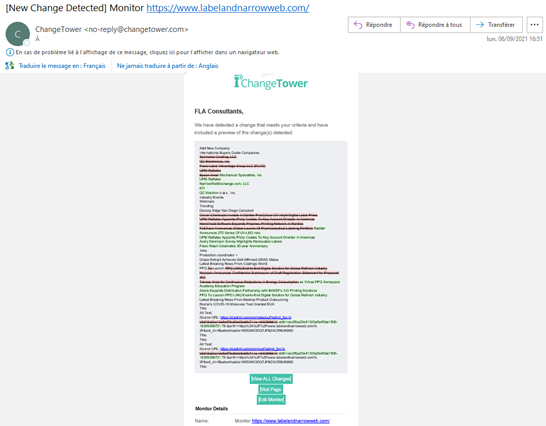
Task: Click the Transférer forward button
Action: [x=496, y=25]
